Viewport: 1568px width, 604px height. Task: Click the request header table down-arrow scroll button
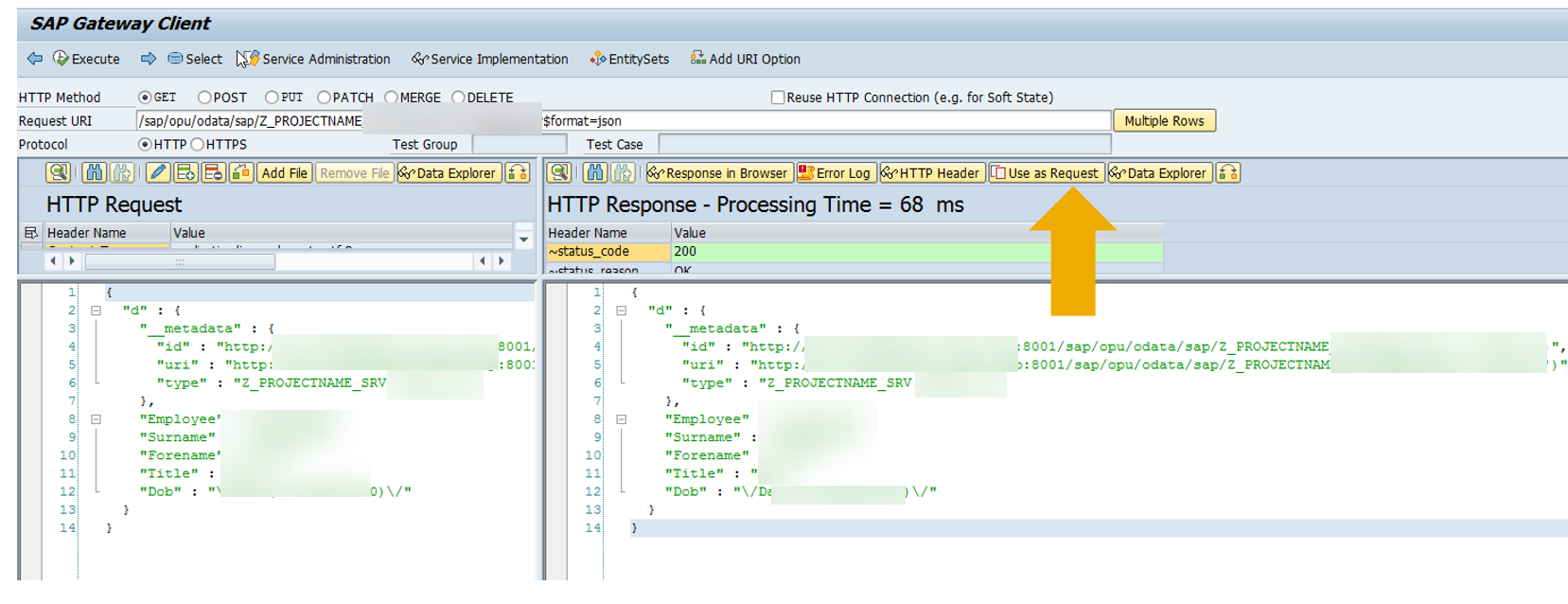[x=524, y=240]
